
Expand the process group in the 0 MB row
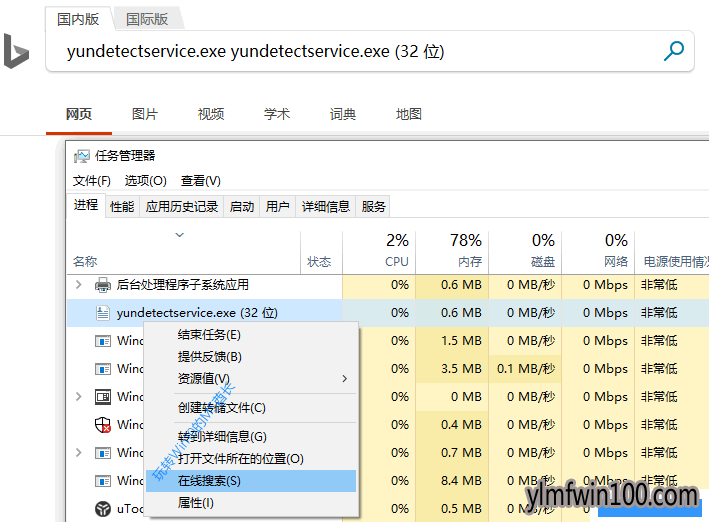click(x=79, y=397)
